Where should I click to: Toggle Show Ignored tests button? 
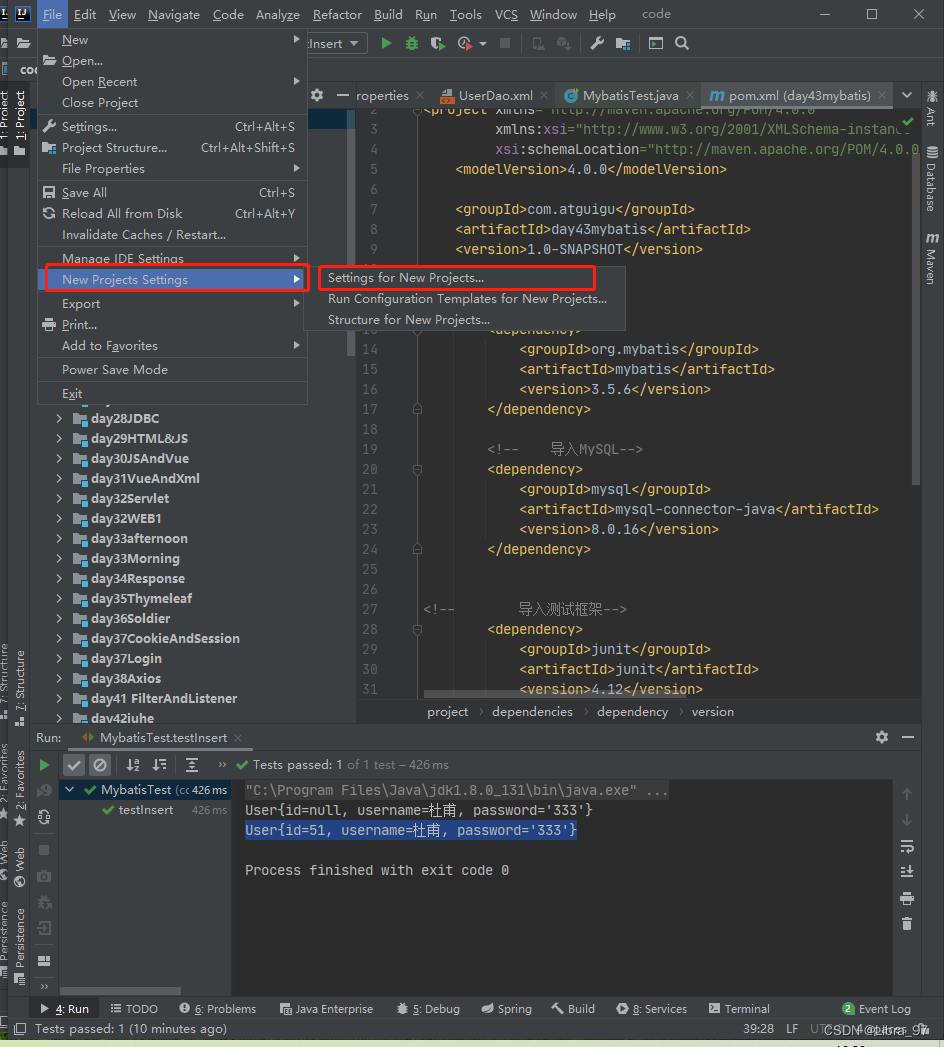[100, 765]
